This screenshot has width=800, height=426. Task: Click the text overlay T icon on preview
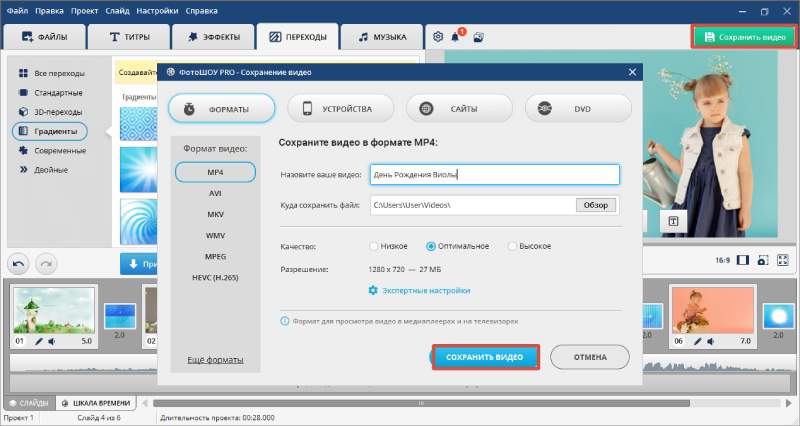pyautogui.click(x=673, y=221)
